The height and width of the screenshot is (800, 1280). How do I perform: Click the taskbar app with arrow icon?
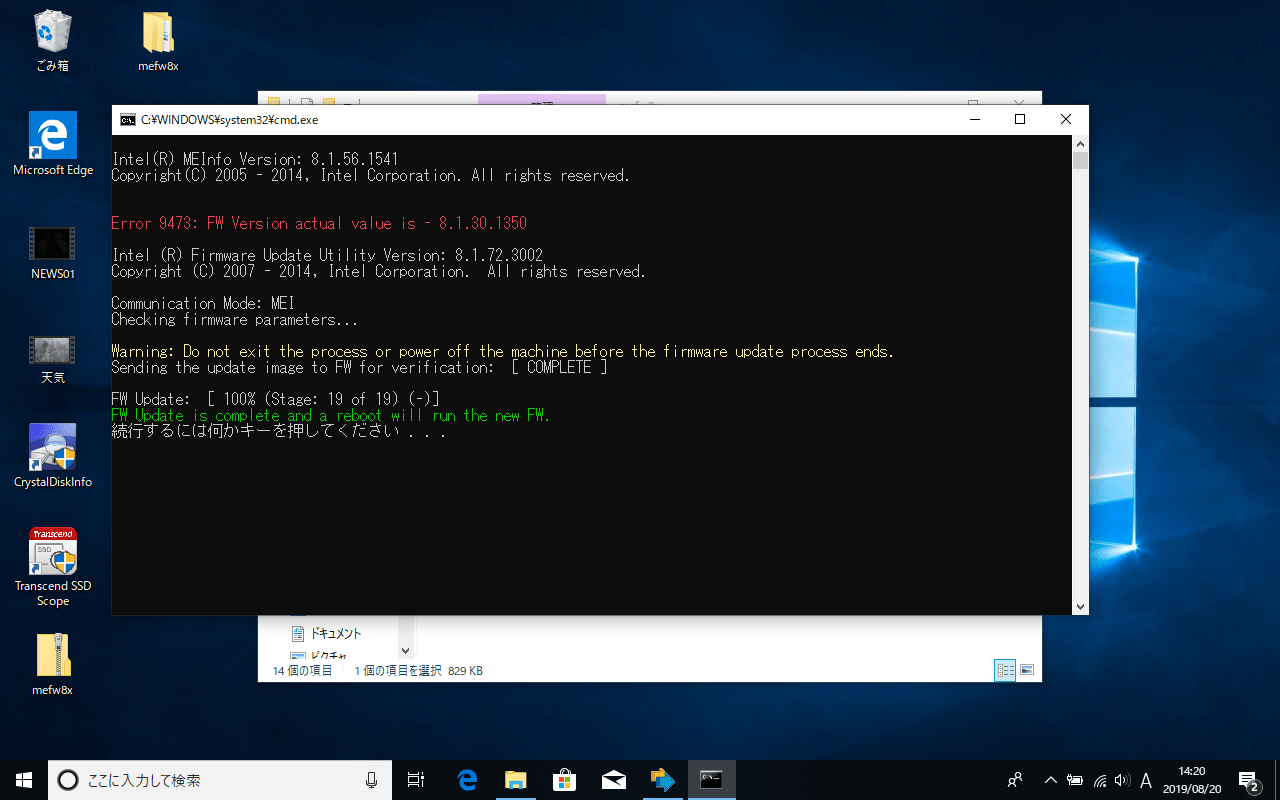(663, 780)
